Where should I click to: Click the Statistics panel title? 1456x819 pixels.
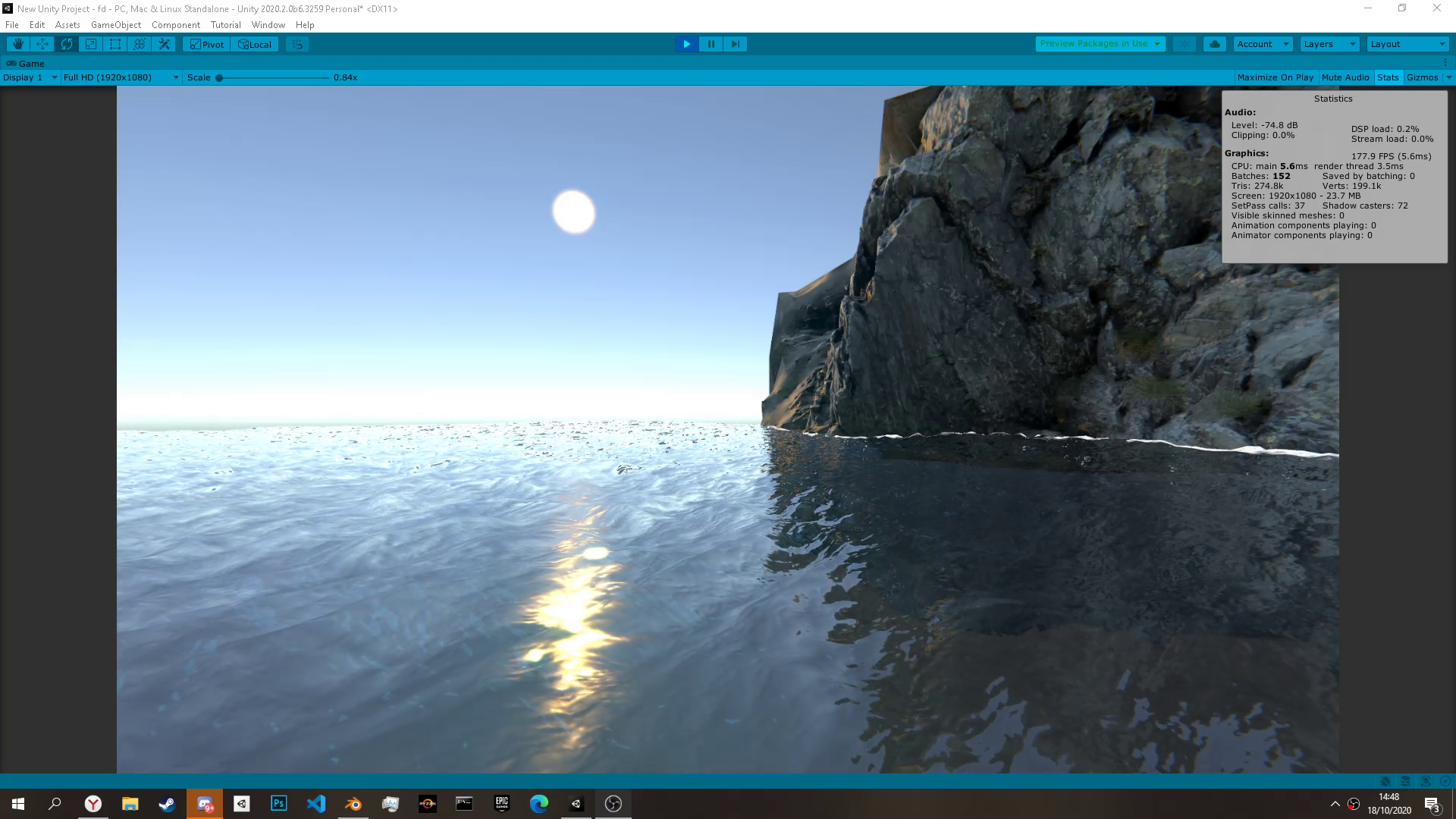tap(1333, 99)
